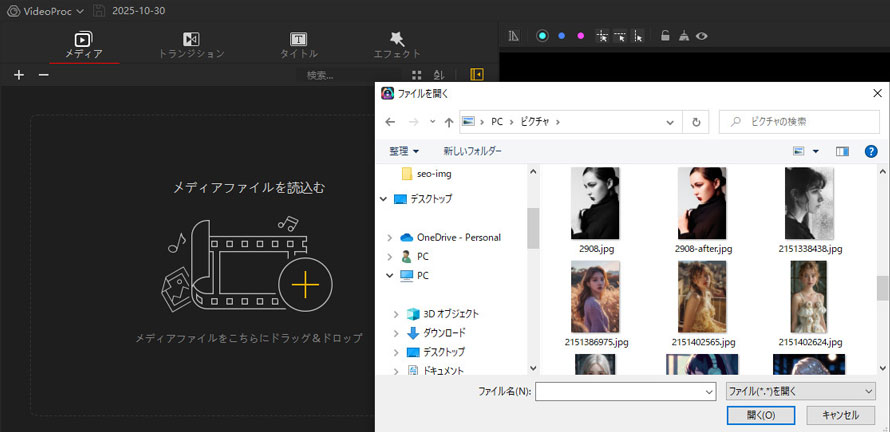Select the cyan color dot

[543, 36]
